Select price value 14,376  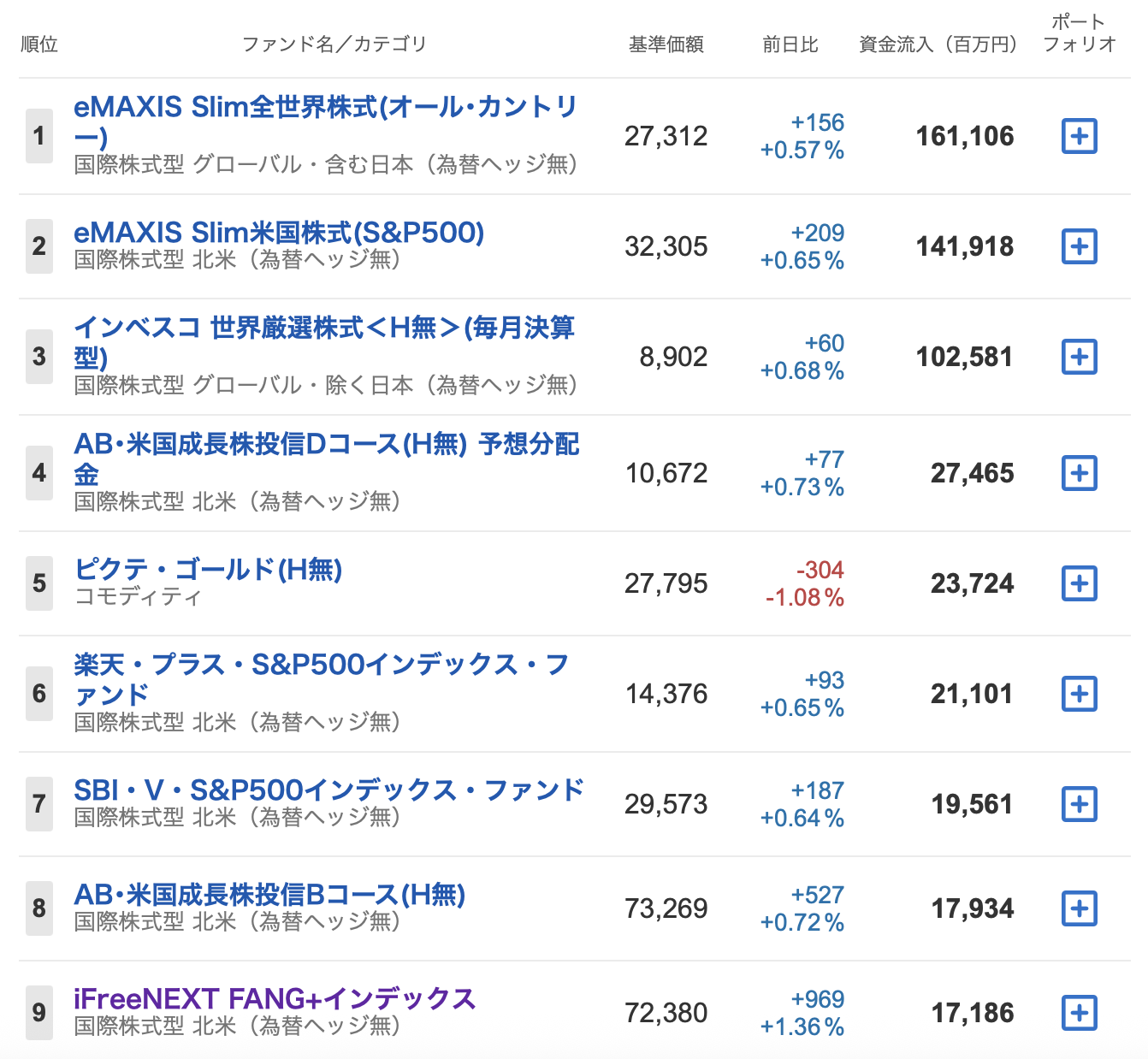click(666, 694)
